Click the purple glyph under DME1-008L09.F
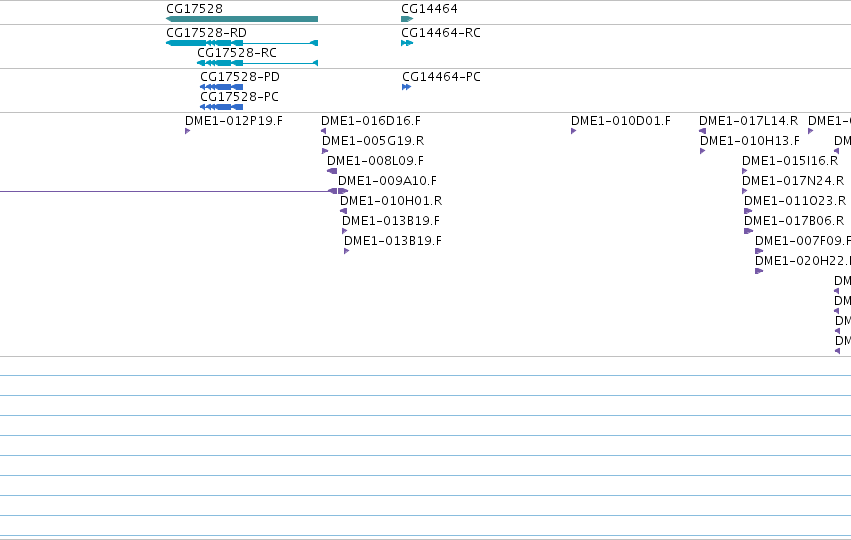 pos(332,171)
